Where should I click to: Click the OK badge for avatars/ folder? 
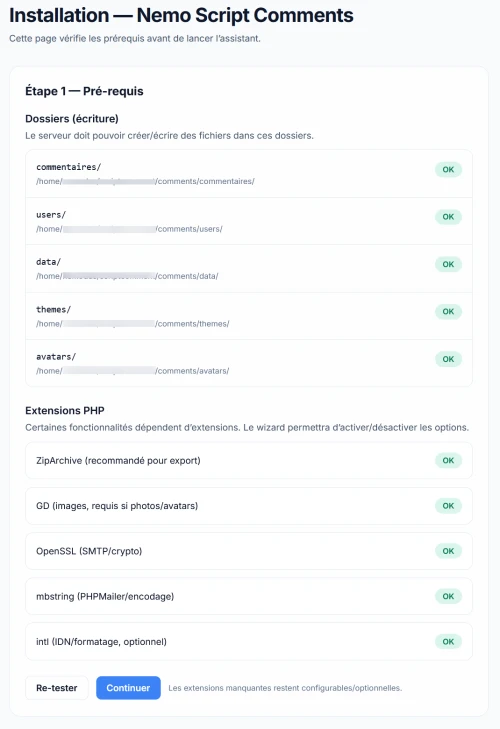[x=448, y=359]
